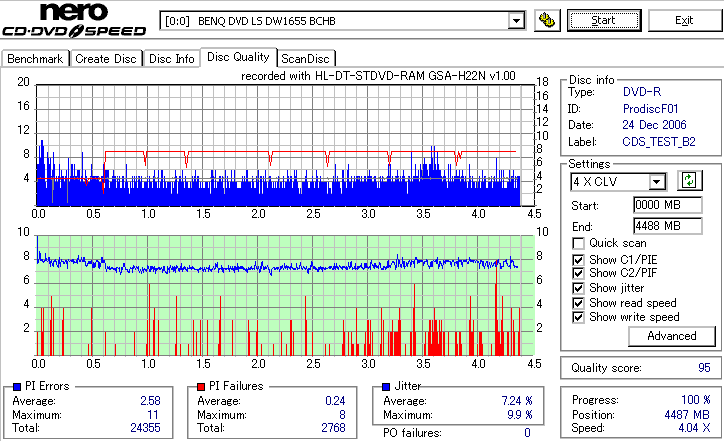
Task: Click Jitter average 7.24 %
Action: pyautogui.click(x=517, y=400)
